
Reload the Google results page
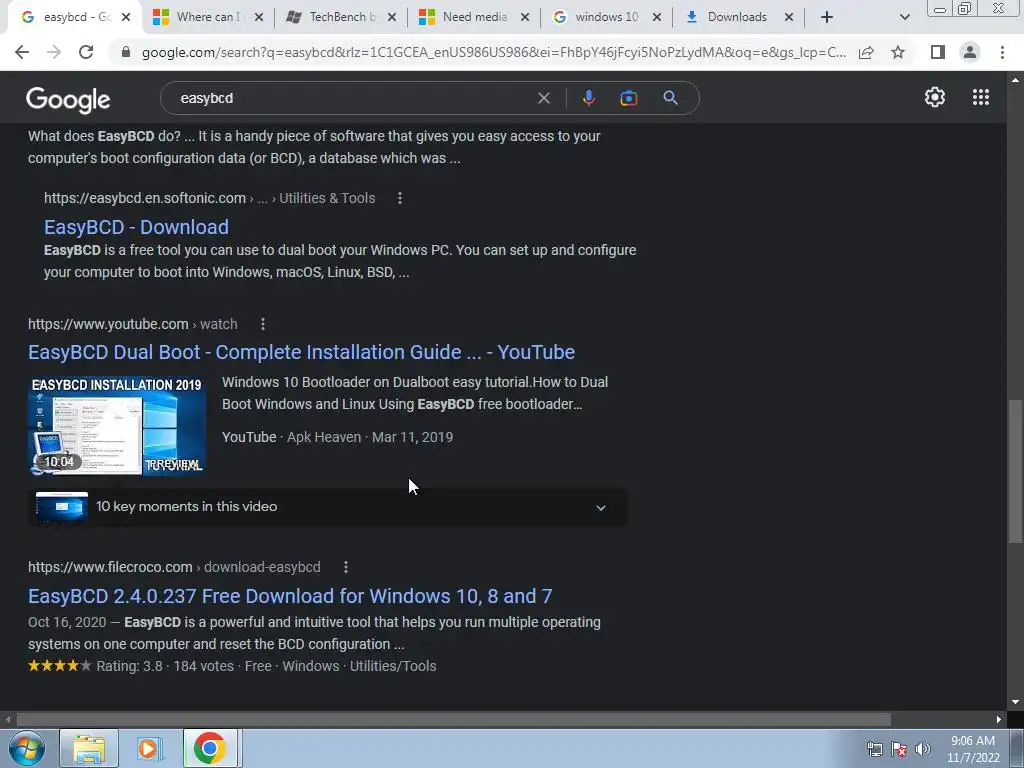[x=86, y=52]
